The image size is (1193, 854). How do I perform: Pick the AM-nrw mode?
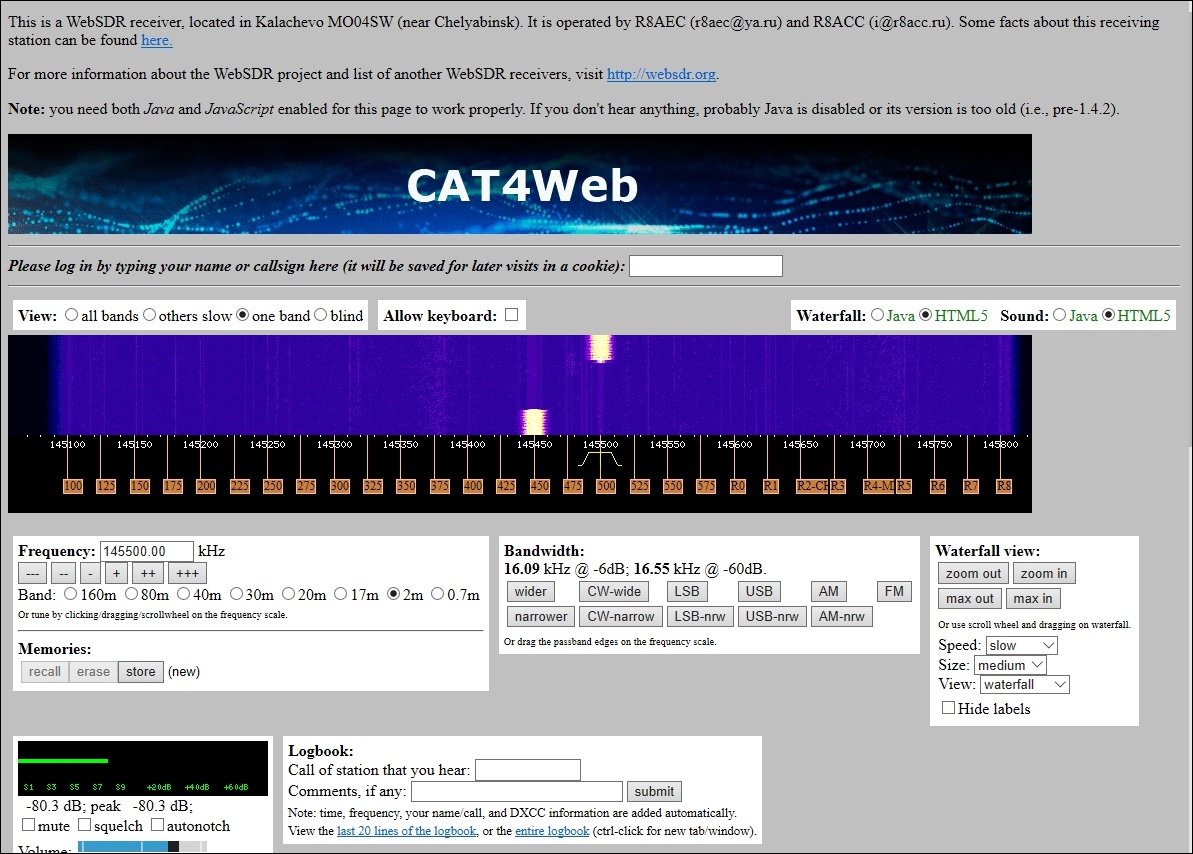[x=841, y=617]
